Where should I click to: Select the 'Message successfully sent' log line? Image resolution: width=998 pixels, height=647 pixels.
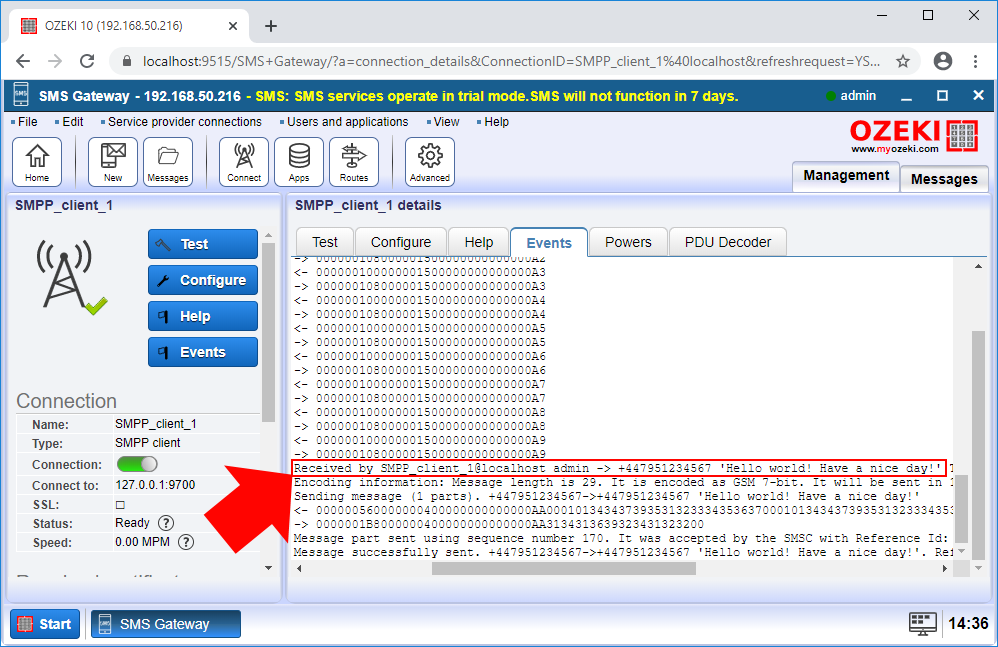(623, 552)
